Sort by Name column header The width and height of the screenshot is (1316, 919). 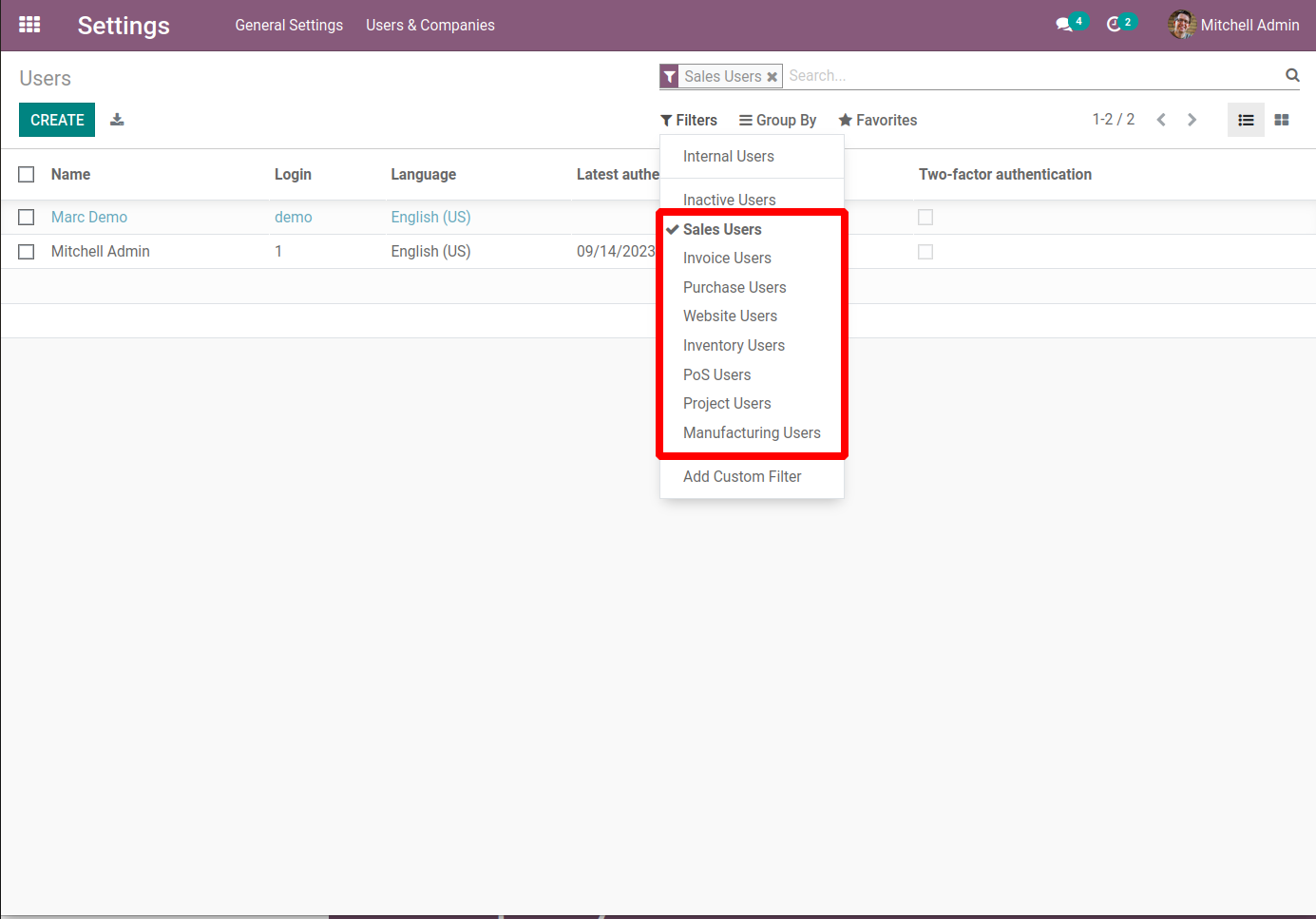[71, 174]
